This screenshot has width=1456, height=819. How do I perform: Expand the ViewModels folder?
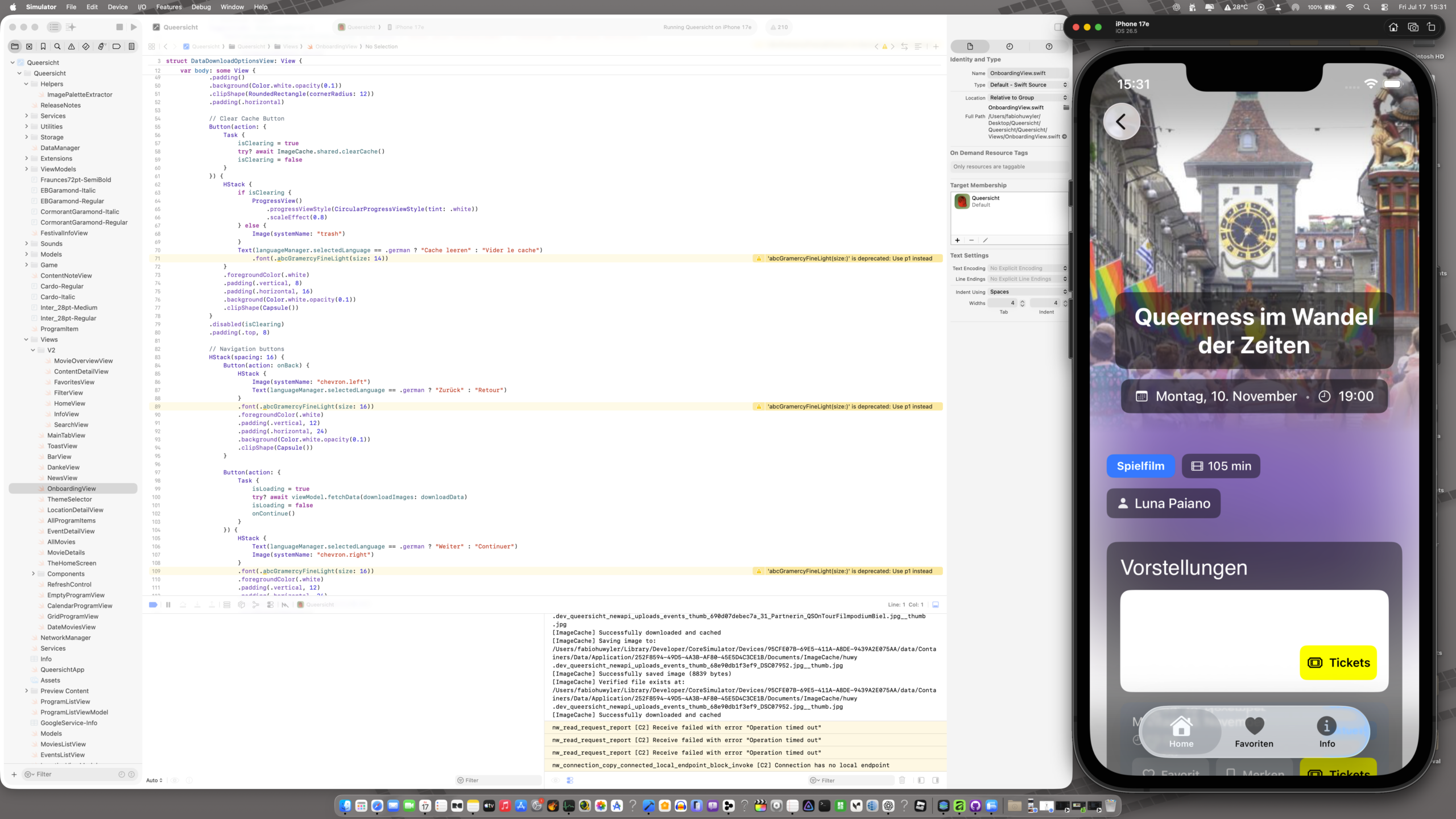click(26, 169)
